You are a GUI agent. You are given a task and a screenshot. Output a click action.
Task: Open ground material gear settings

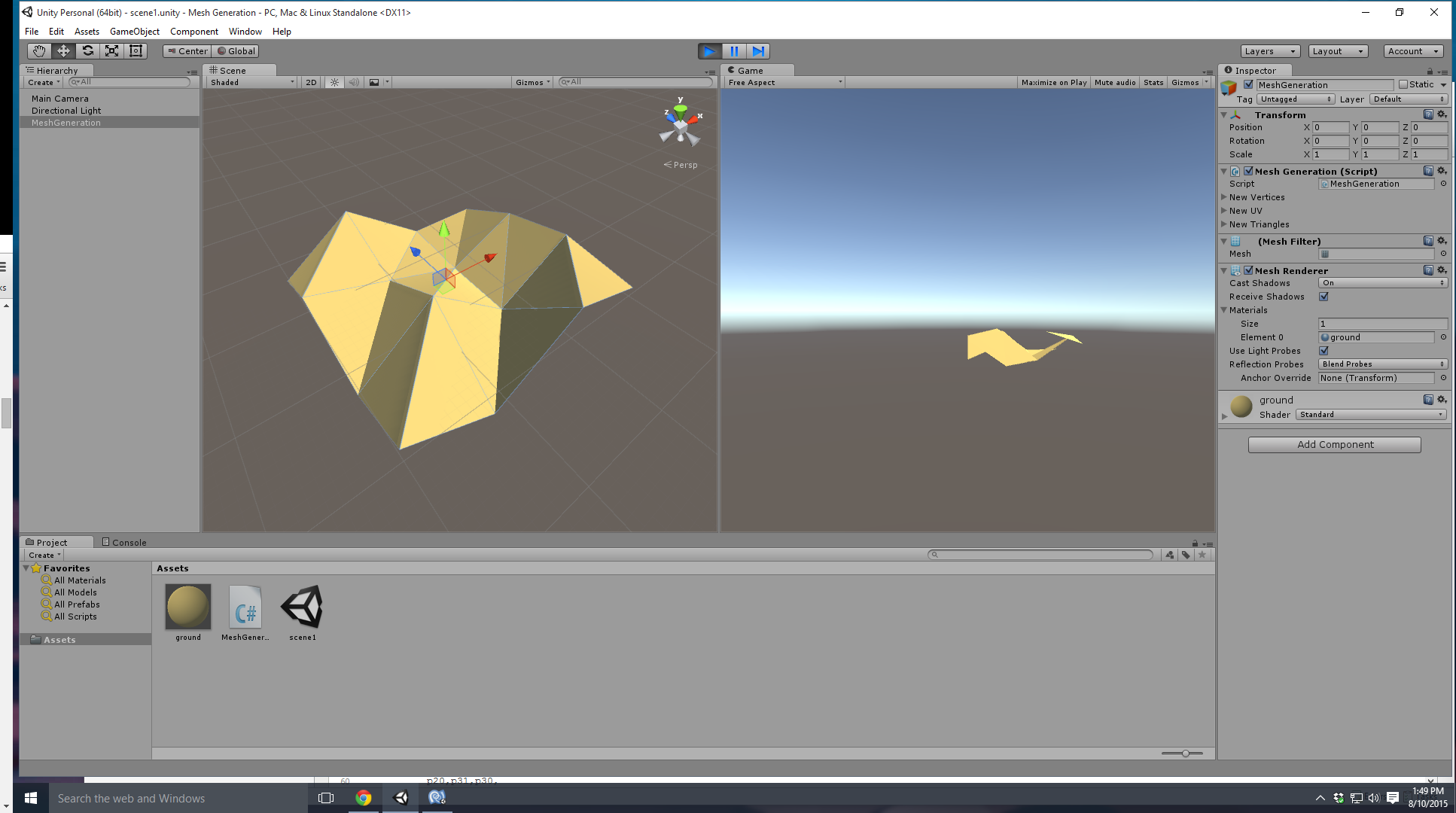(x=1442, y=400)
